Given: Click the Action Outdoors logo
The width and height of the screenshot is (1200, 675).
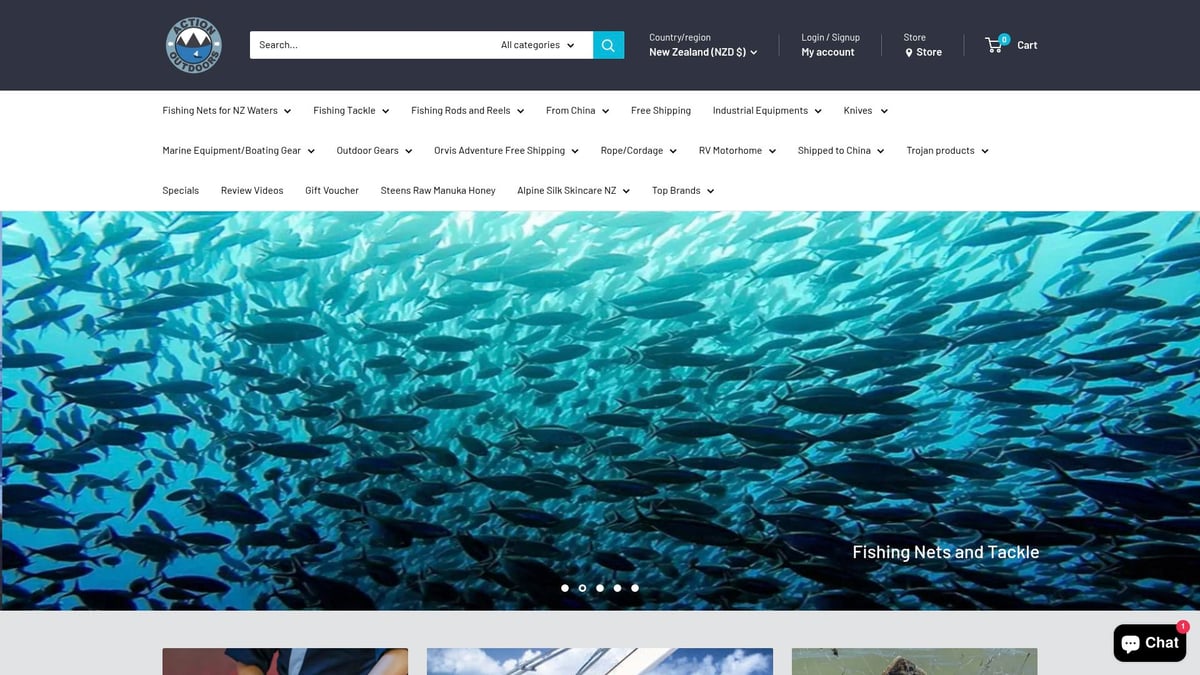Looking at the screenshot, I should pyautogui.click(x=193, y=45).
